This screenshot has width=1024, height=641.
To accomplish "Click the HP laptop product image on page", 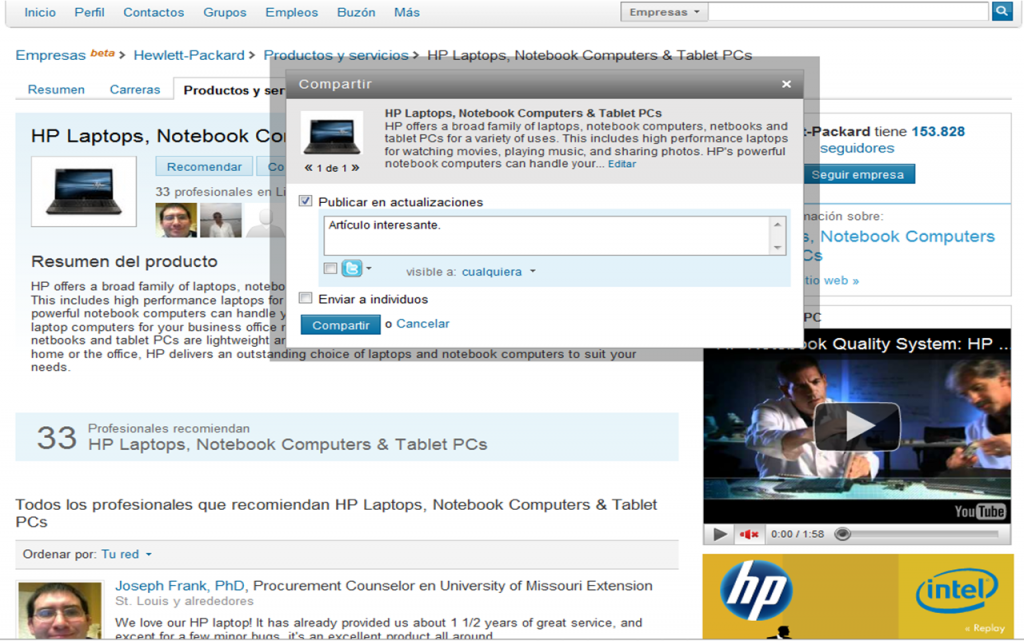I will 84,191.
